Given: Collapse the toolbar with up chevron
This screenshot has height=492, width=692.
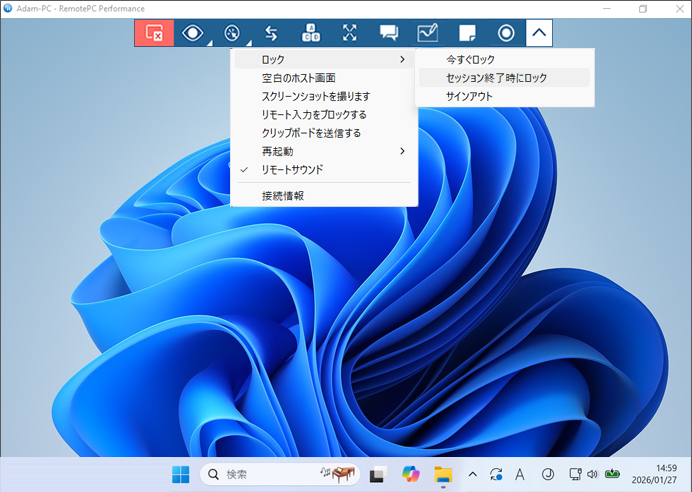Looking at the screenshot, I should [539, 33].
